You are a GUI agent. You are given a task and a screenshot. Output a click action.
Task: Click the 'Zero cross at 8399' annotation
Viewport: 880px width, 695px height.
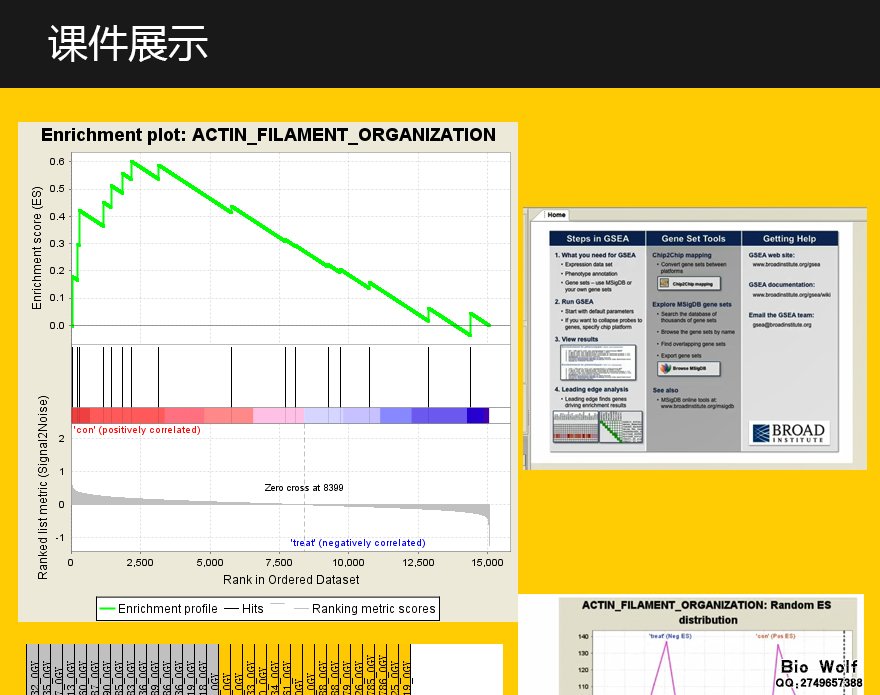pos(304,488)
